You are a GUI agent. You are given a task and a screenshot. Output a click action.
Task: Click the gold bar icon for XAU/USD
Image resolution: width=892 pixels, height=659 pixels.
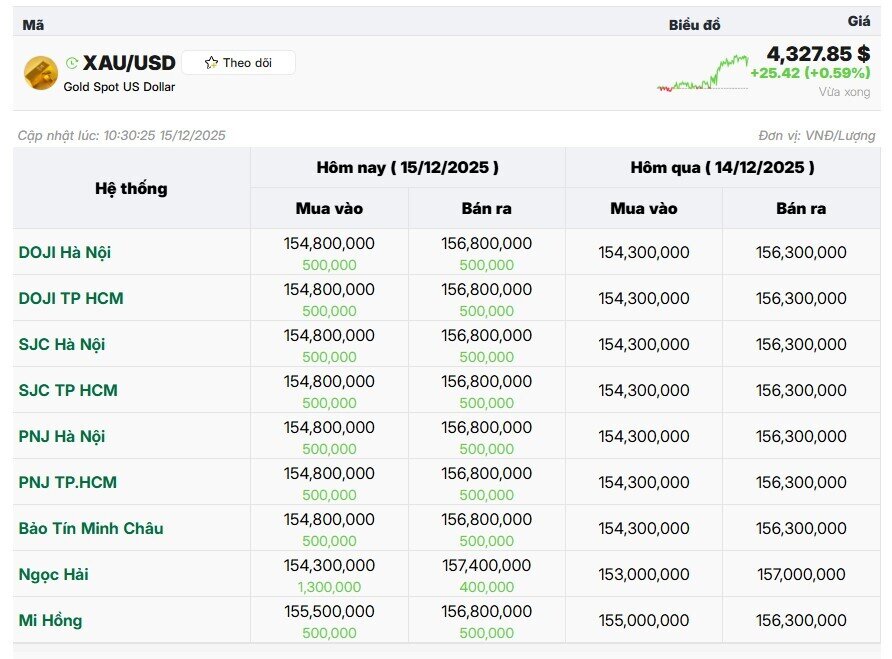[40, 72]
